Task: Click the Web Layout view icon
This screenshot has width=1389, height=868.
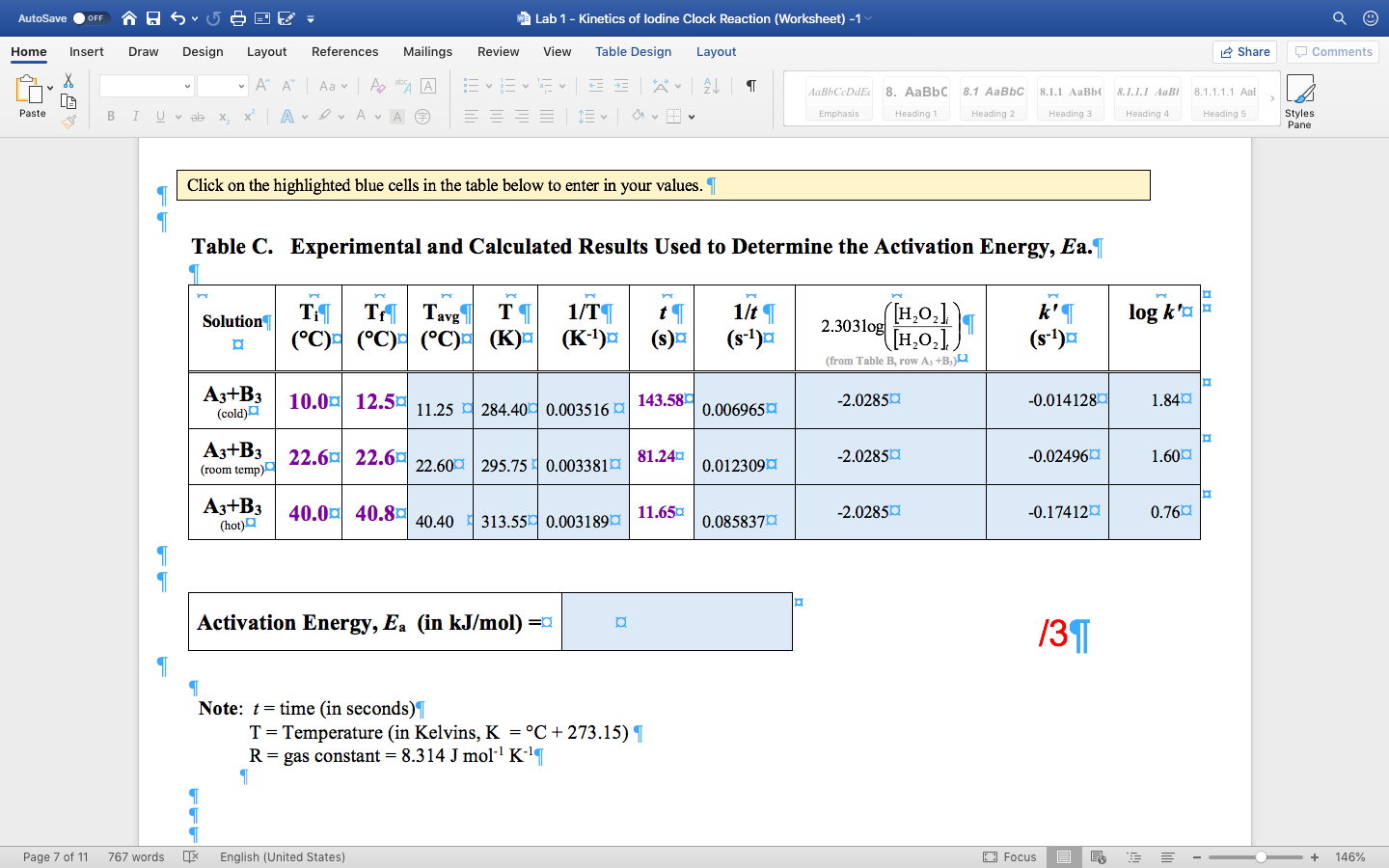Action: (x=1098, y=856)
